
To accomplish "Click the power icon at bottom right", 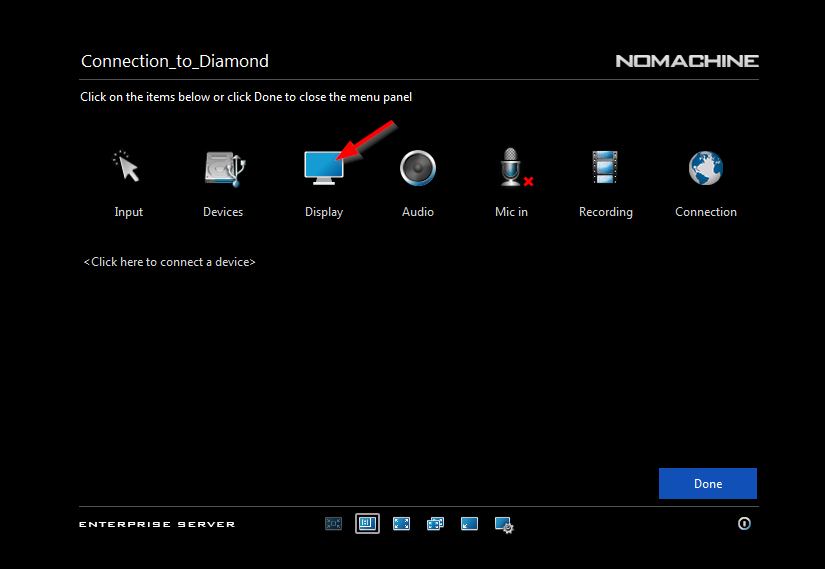I will click(744, 523).
